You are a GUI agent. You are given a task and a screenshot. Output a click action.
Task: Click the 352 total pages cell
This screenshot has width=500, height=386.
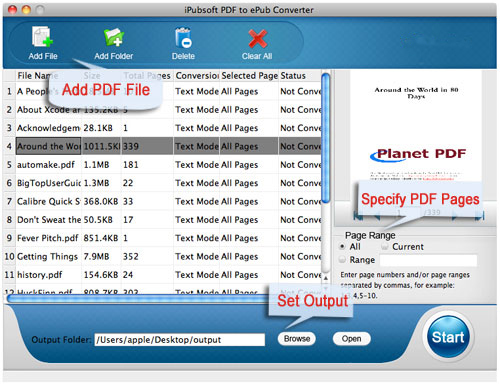pyautogui.click(x=147, y=256)
